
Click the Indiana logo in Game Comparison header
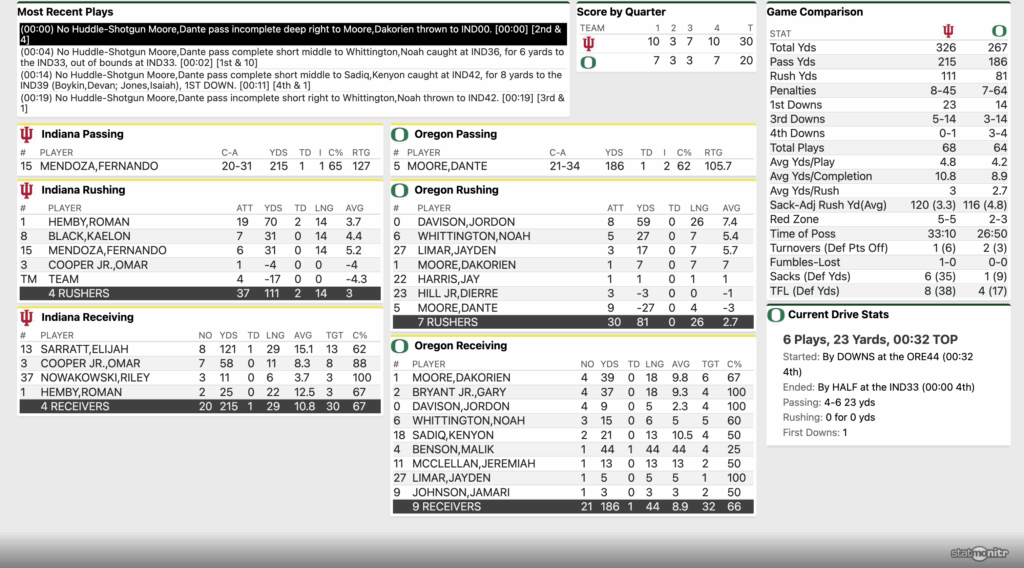pyautogui.click(x=947, y=31)
